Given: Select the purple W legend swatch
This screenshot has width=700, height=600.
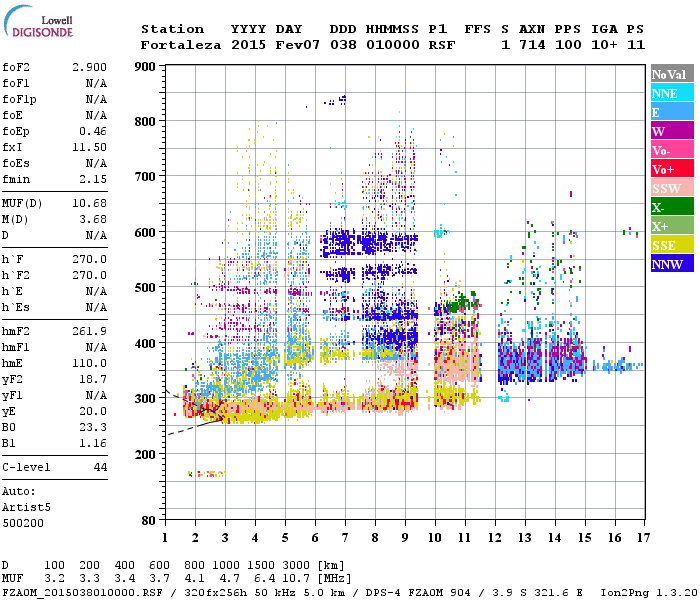Looking at the screenshot, I should coord(669,131).
